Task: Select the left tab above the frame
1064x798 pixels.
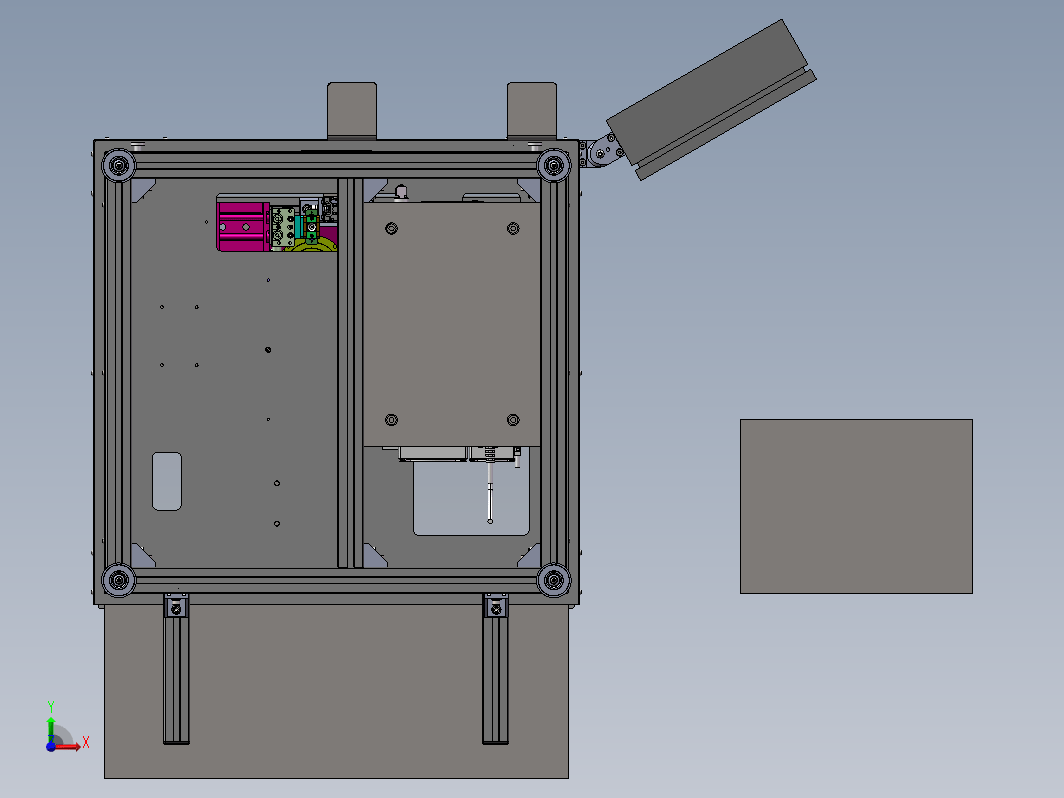Action: coord(352,111)
